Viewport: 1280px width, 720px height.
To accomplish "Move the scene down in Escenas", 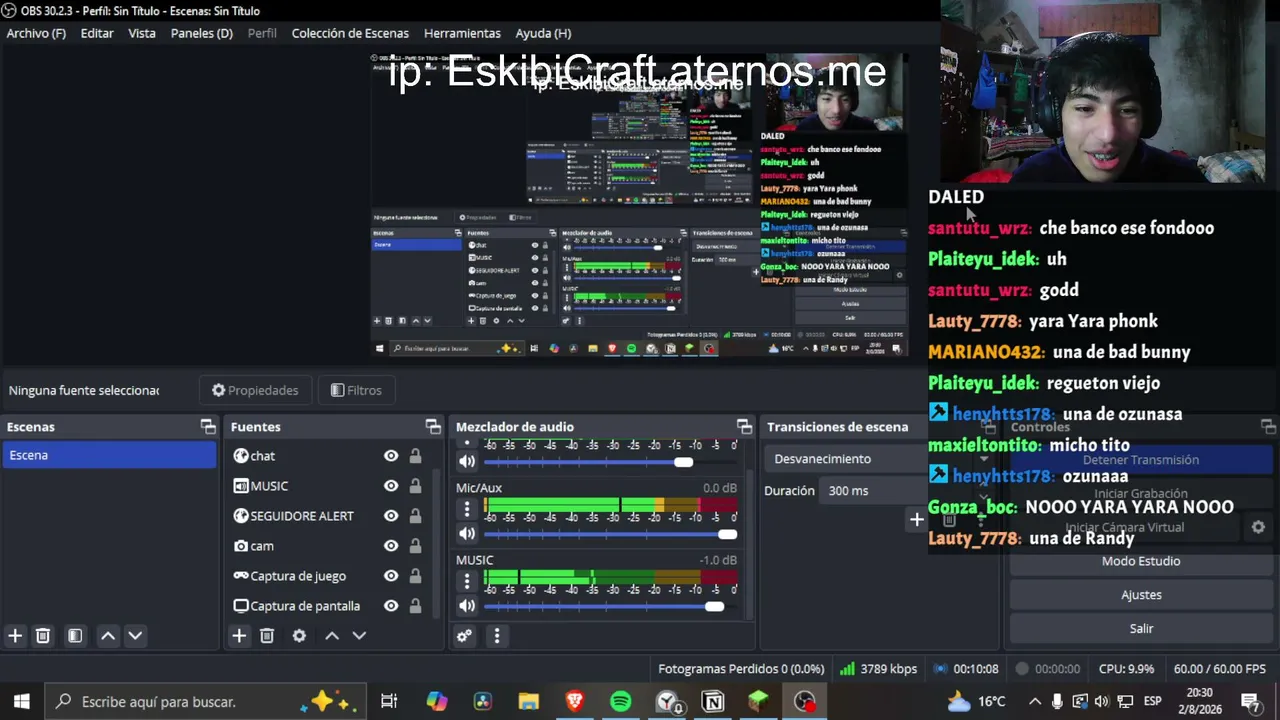I will click(135, 636).
